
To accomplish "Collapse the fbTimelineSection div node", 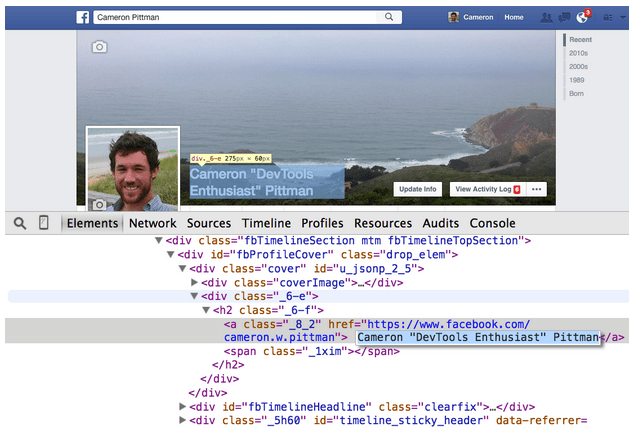I will [159, 241].
